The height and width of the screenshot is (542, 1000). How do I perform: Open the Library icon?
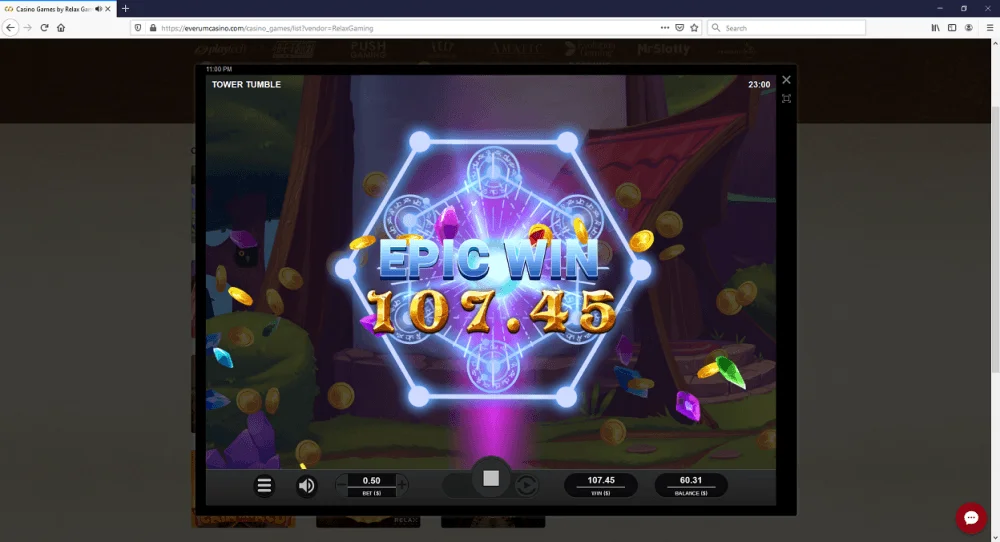[x=935, y=28]
